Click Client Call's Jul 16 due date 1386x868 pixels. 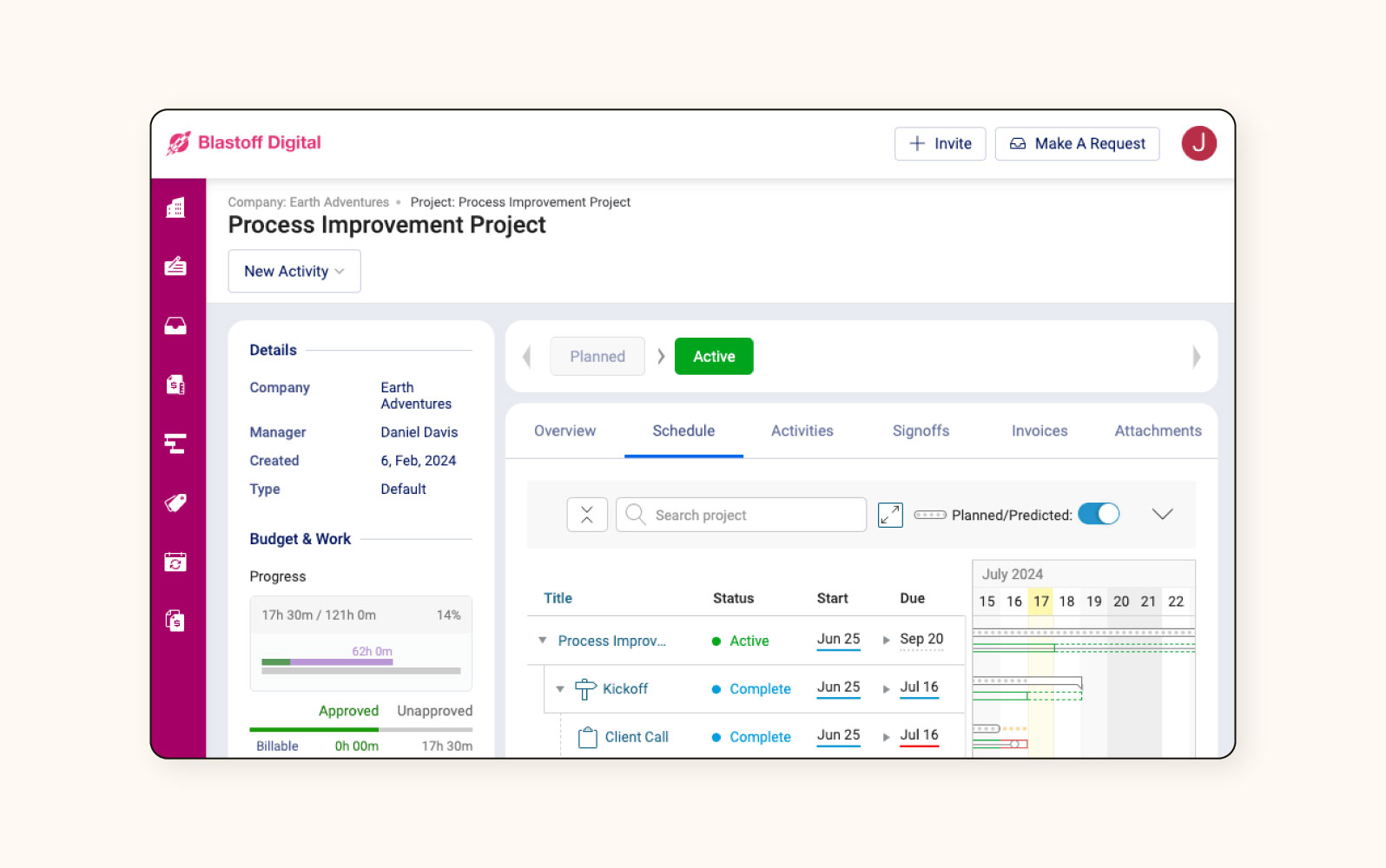[919, 735]
